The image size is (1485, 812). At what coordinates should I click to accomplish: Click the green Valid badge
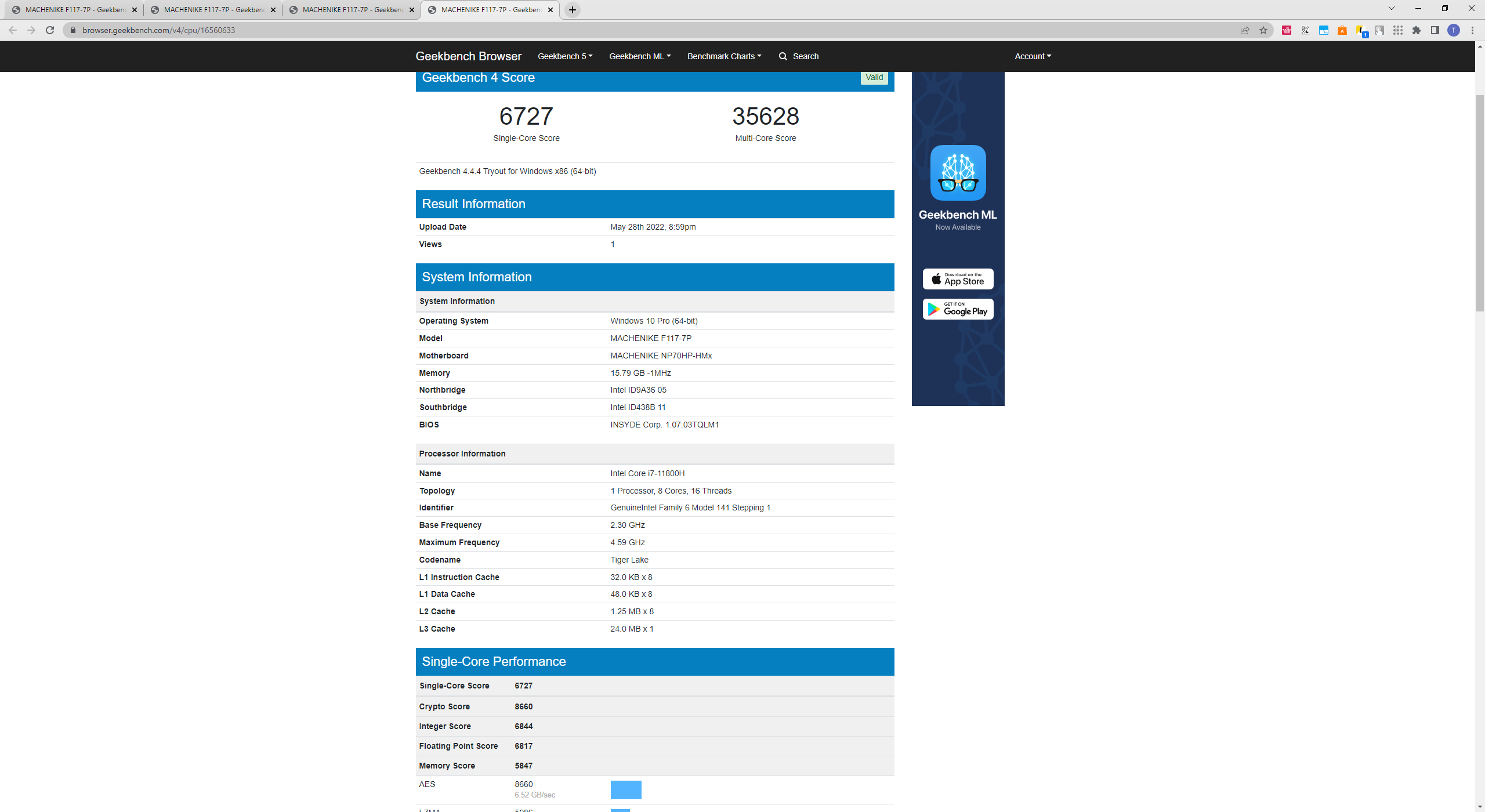point(874,77)
